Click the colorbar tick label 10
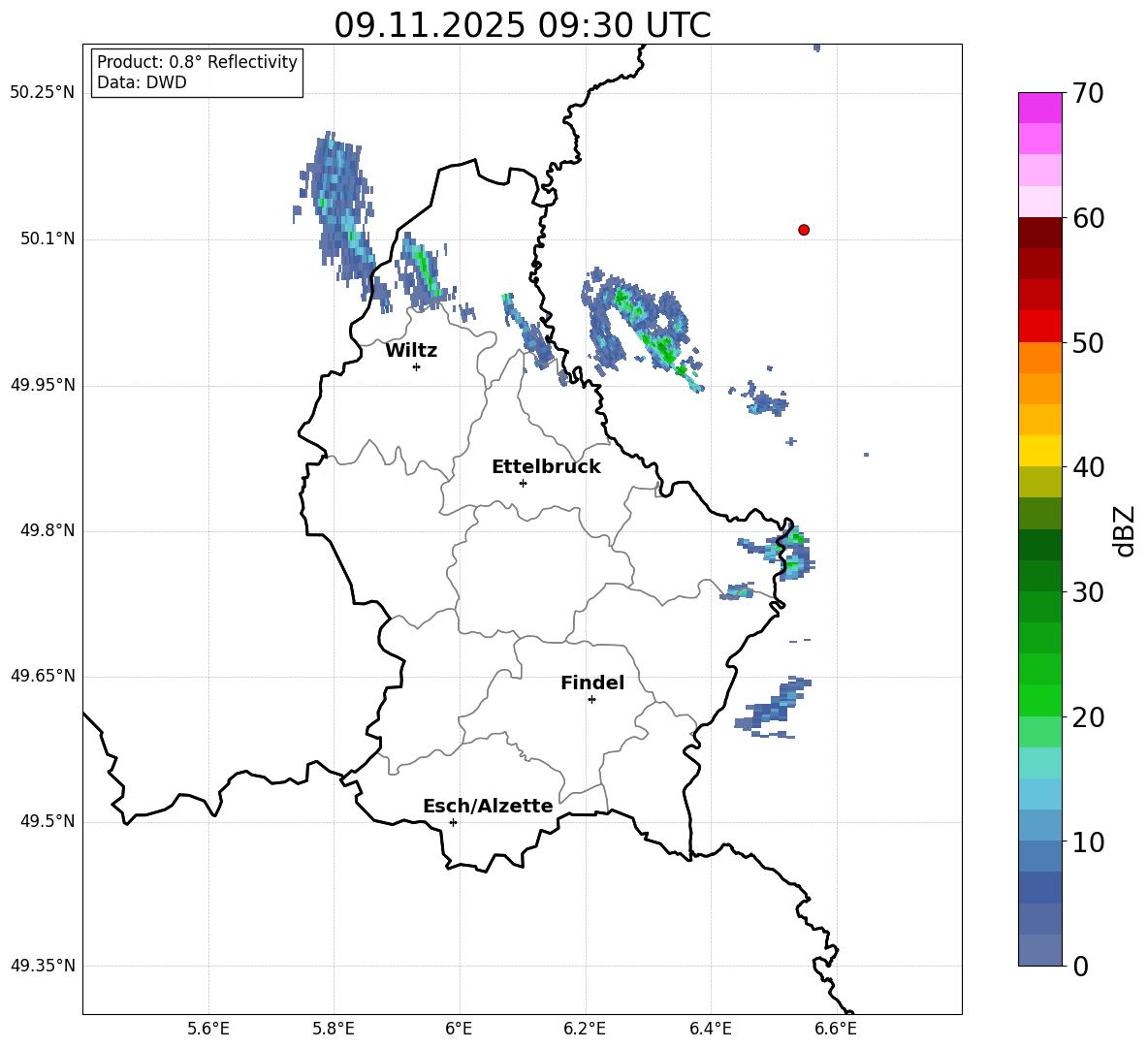Image resolution: width=1148 pixels, height=1048 pixels. point(1088,842)
